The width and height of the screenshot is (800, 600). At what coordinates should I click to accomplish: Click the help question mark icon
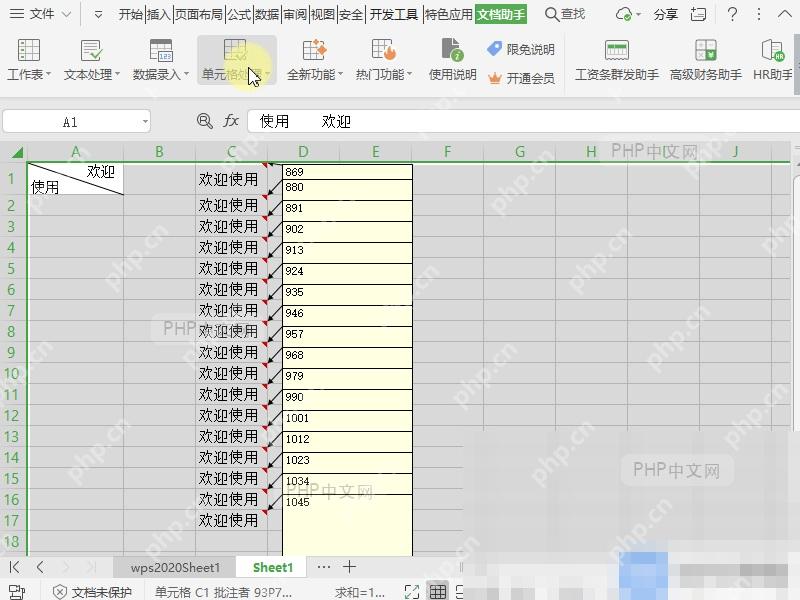(732, 14)
